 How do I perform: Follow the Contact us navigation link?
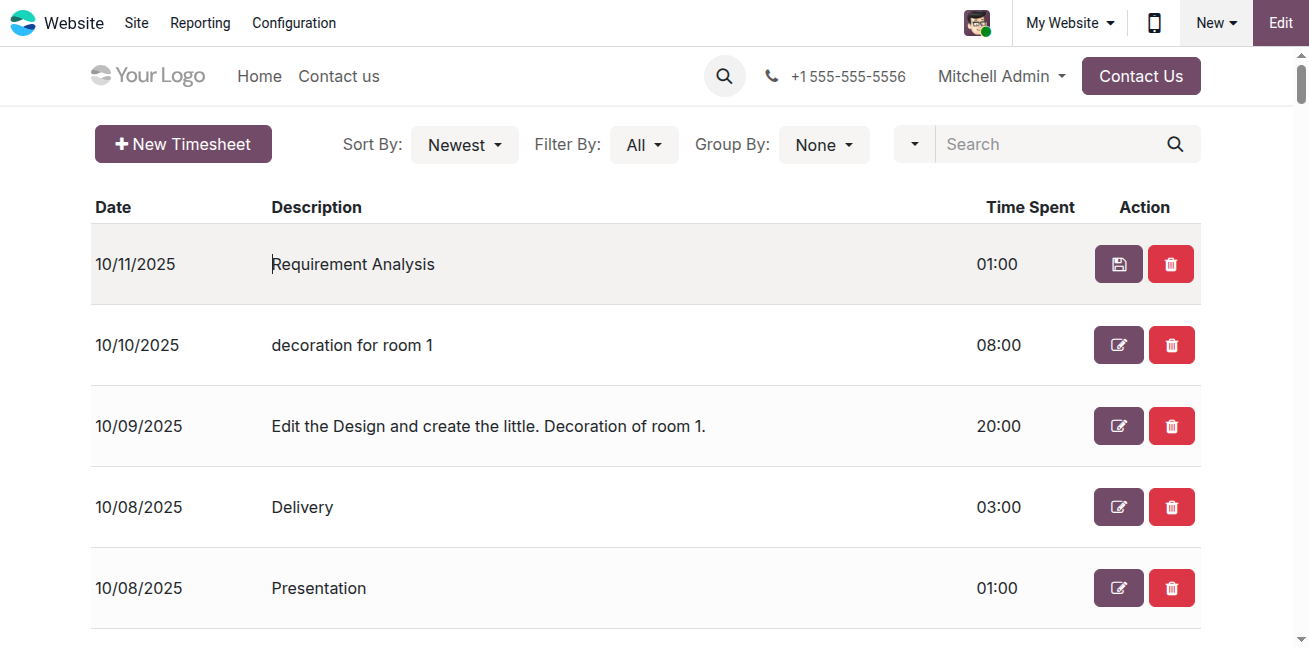(x=339, y=76)
